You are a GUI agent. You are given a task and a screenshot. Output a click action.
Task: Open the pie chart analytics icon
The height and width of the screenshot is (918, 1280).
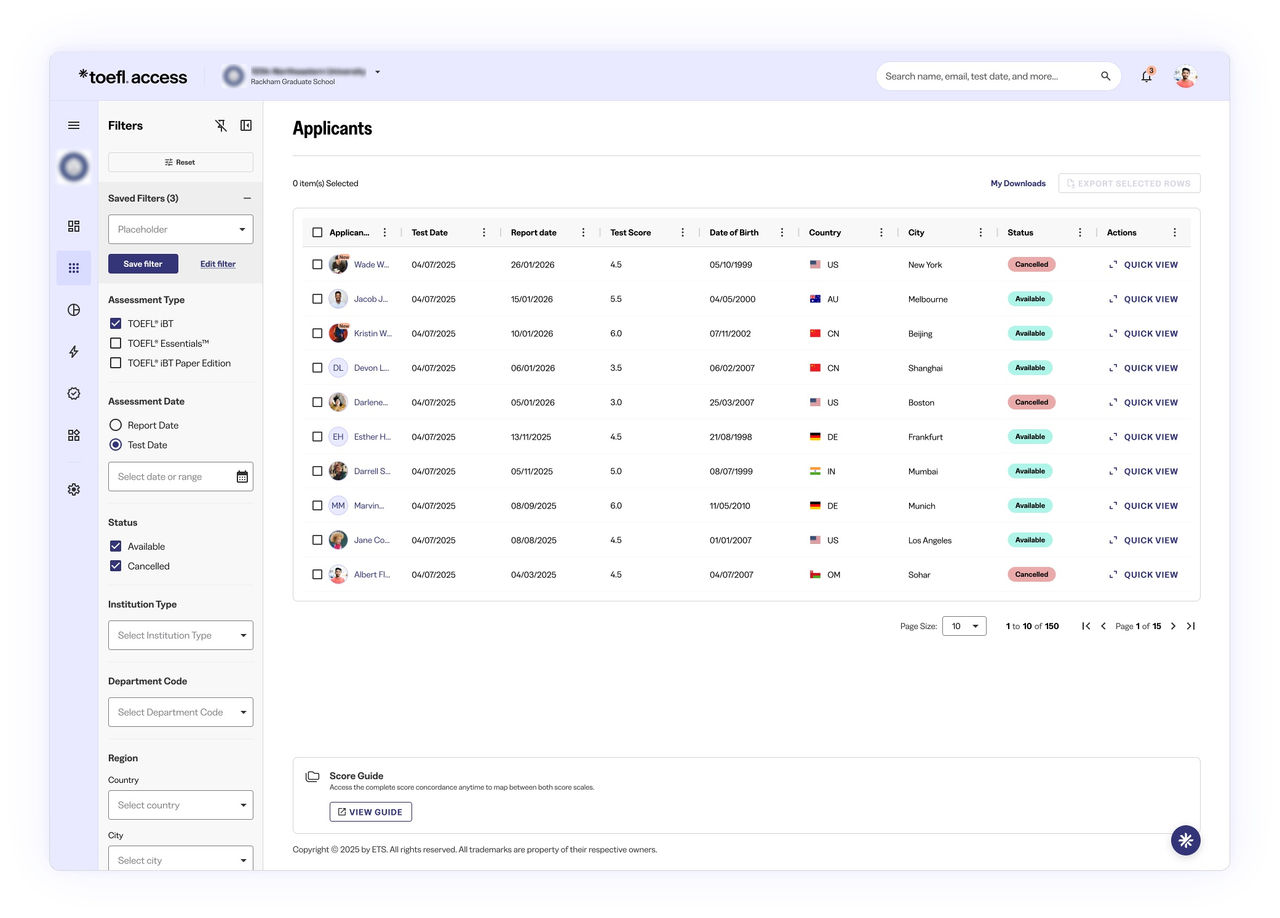coord(73,310)
